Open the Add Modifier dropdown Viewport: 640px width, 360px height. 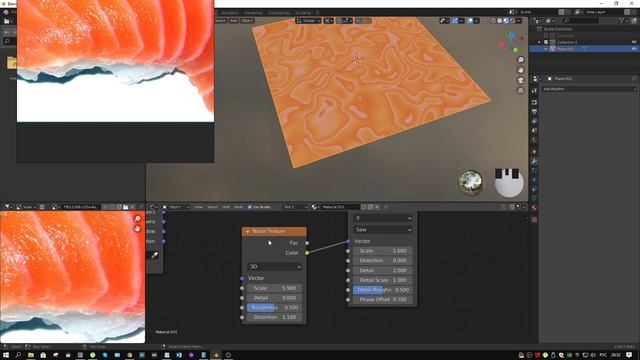coord(589,89)
